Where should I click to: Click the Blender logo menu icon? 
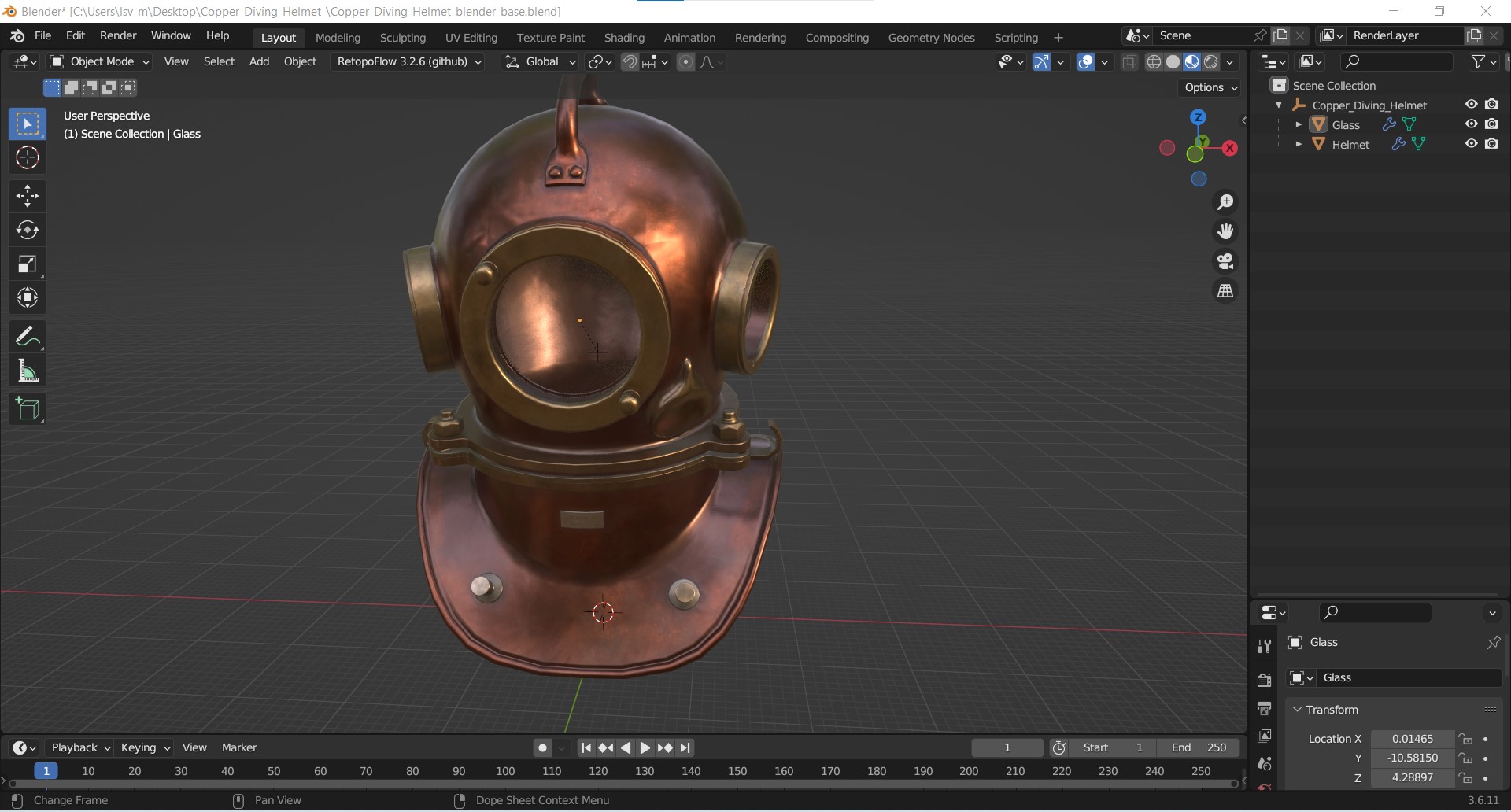click(x=17, y=36)
